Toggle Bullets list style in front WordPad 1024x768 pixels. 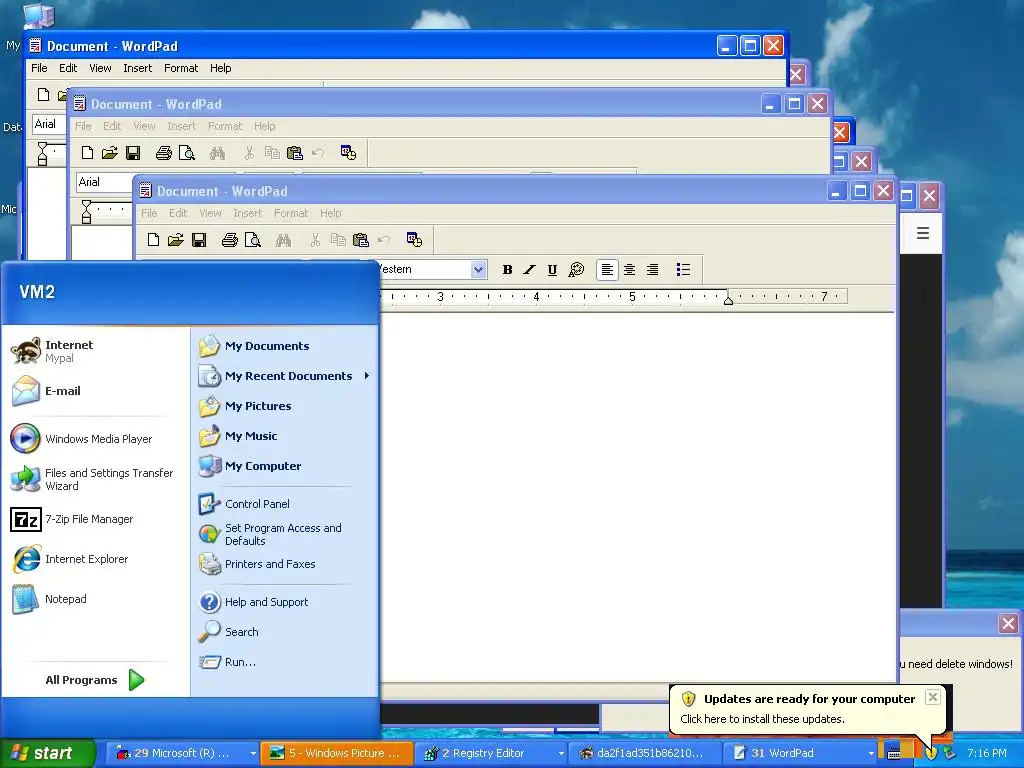click(683, 270)
